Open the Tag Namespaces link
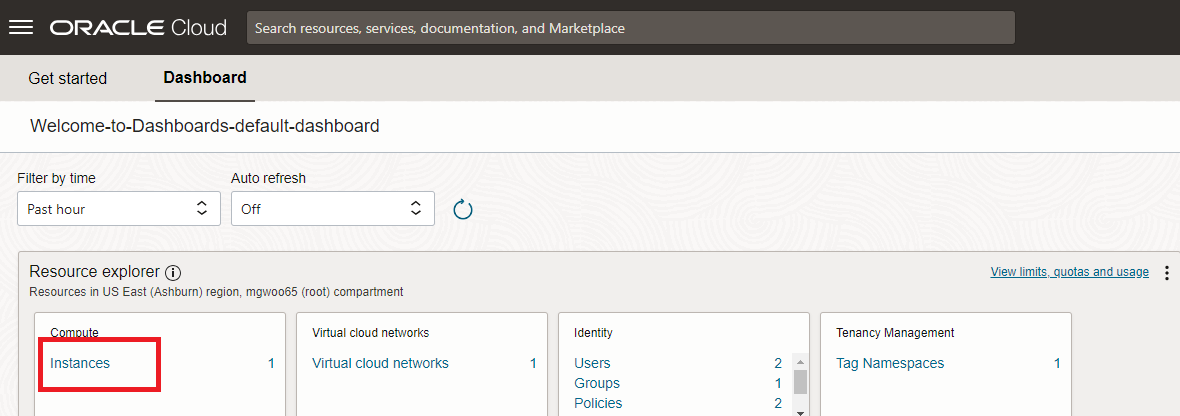 (x=890, y=363)
